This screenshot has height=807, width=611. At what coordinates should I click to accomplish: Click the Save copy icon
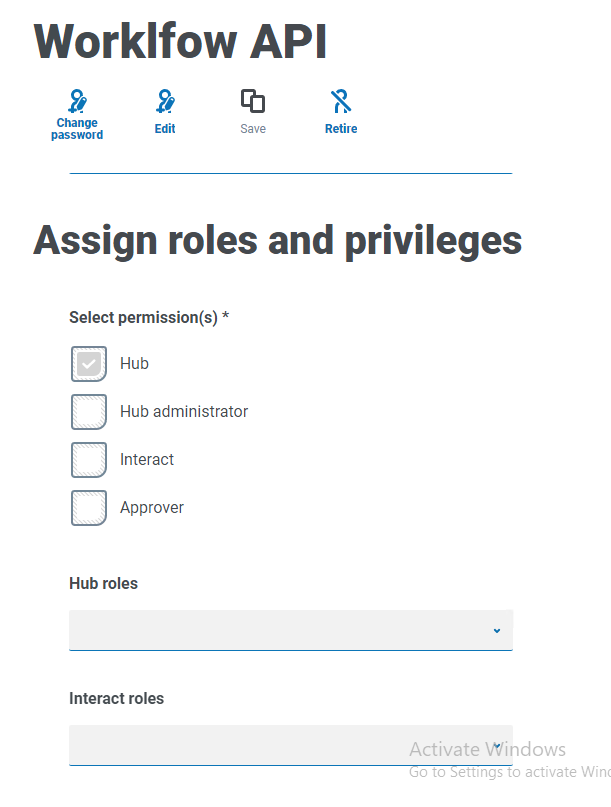point(253,101)
